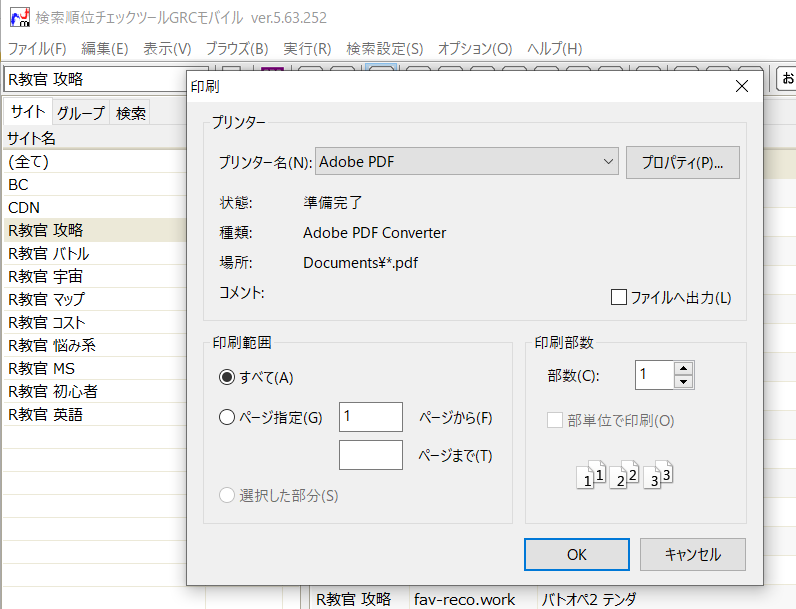Click the ページから(F) starting page field
The height and width of the screenshot is (609, 796).
(x=370, y=417)
